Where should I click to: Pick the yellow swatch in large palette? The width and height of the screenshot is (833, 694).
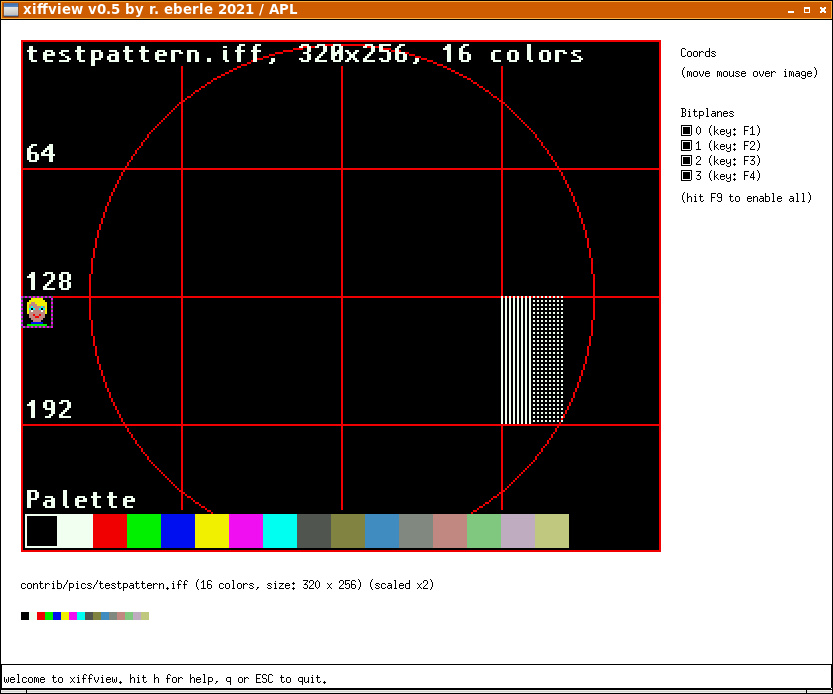pos(212,530)
